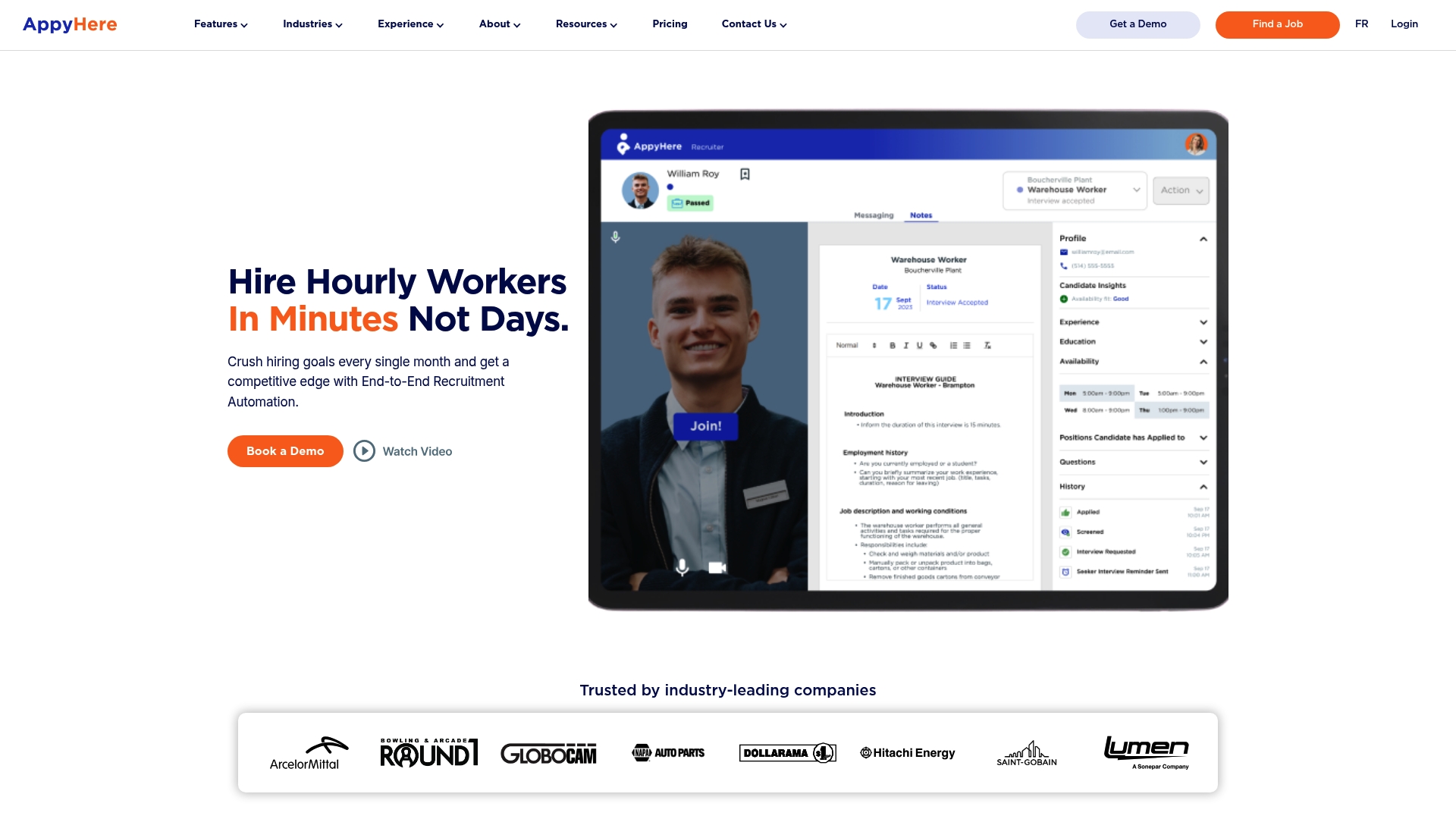Expand the Experience navigation menu
Screen dimensions: 1456x819
(x=410, y=24)
